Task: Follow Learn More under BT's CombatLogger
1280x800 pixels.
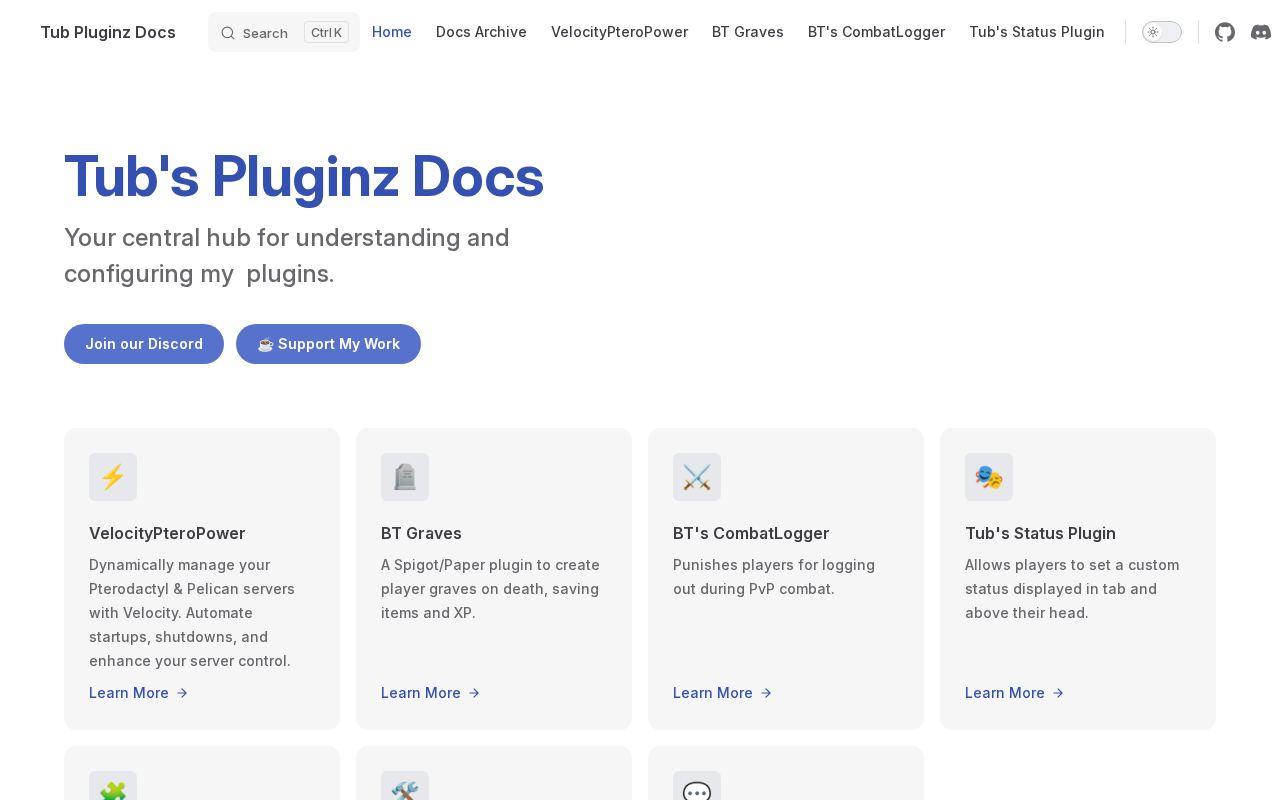Action: point(723,693)
